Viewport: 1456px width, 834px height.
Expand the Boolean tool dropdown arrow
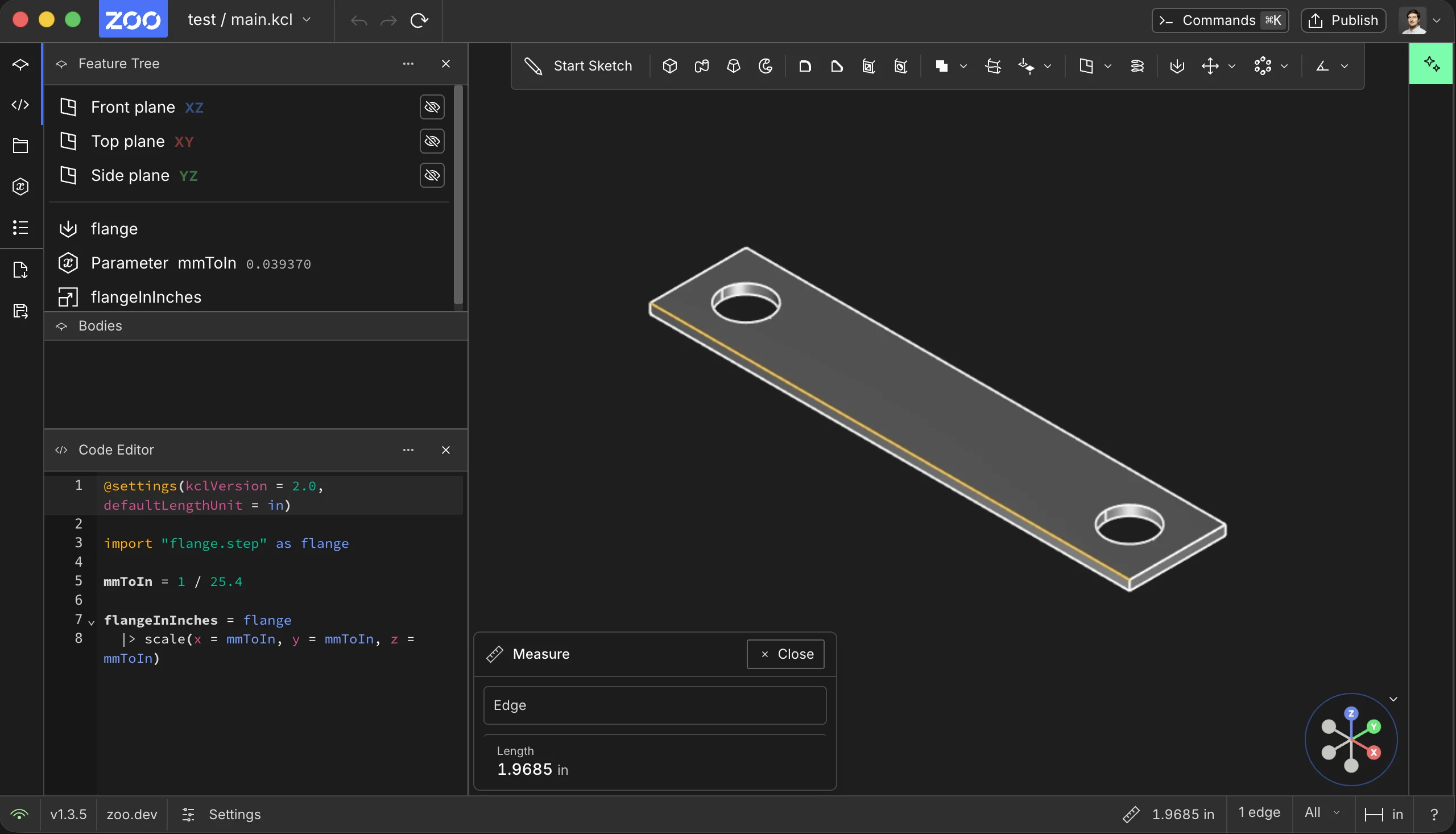coord(963,67)
